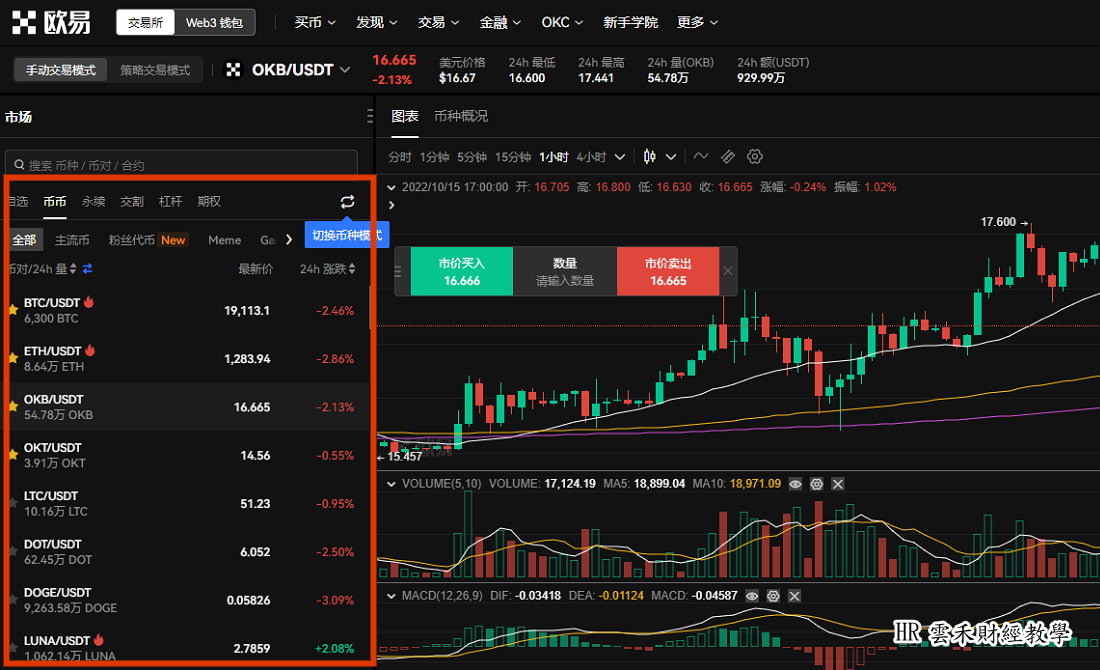Image resolution: width=1100 pixels, height=670 pixels.
Task: Collapse the OHLC info row chevron
Action: coord(391,187)
